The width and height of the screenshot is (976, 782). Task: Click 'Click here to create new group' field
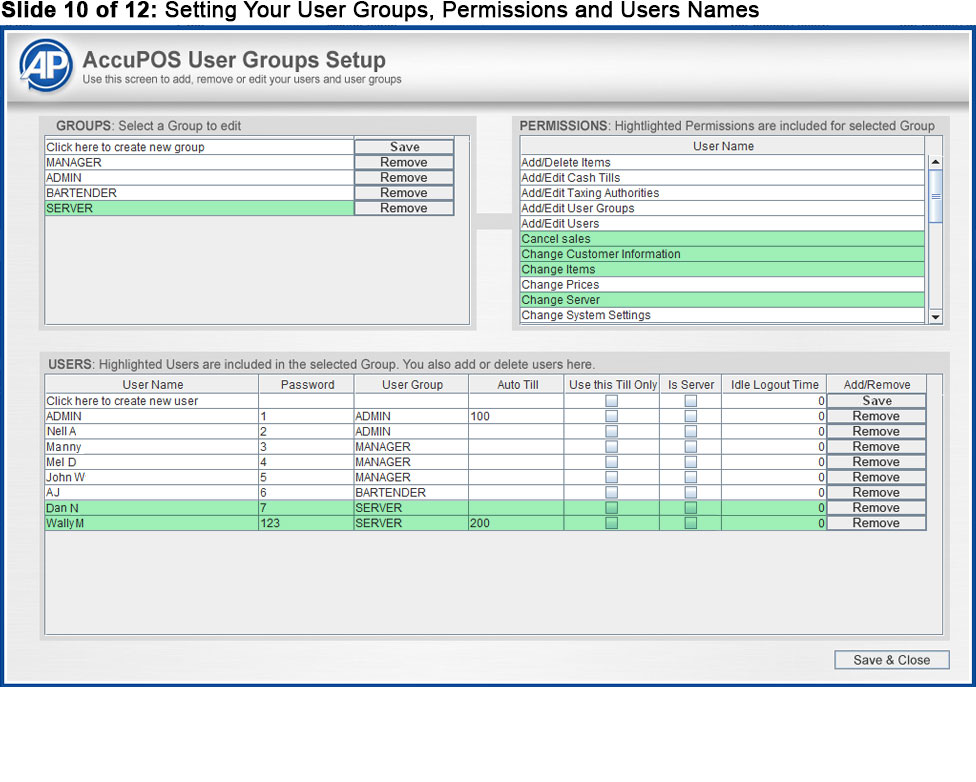click(199, 147)
